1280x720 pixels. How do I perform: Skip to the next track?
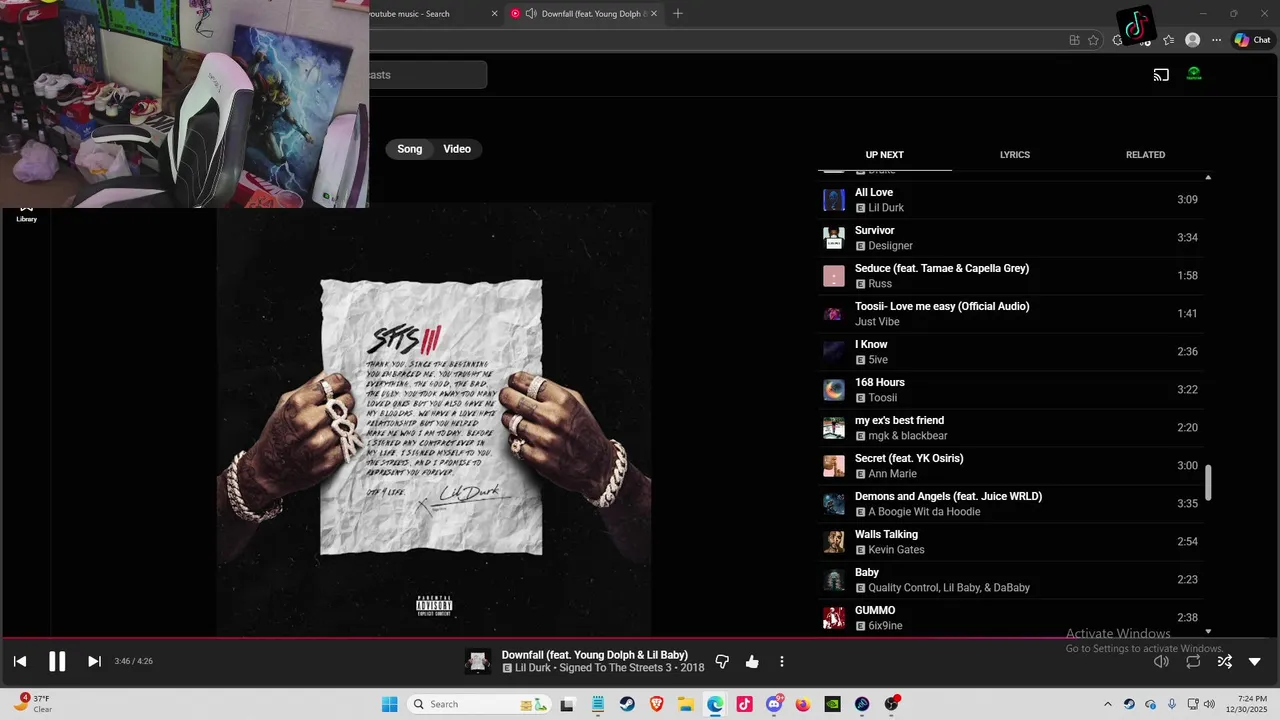(94, 661)
